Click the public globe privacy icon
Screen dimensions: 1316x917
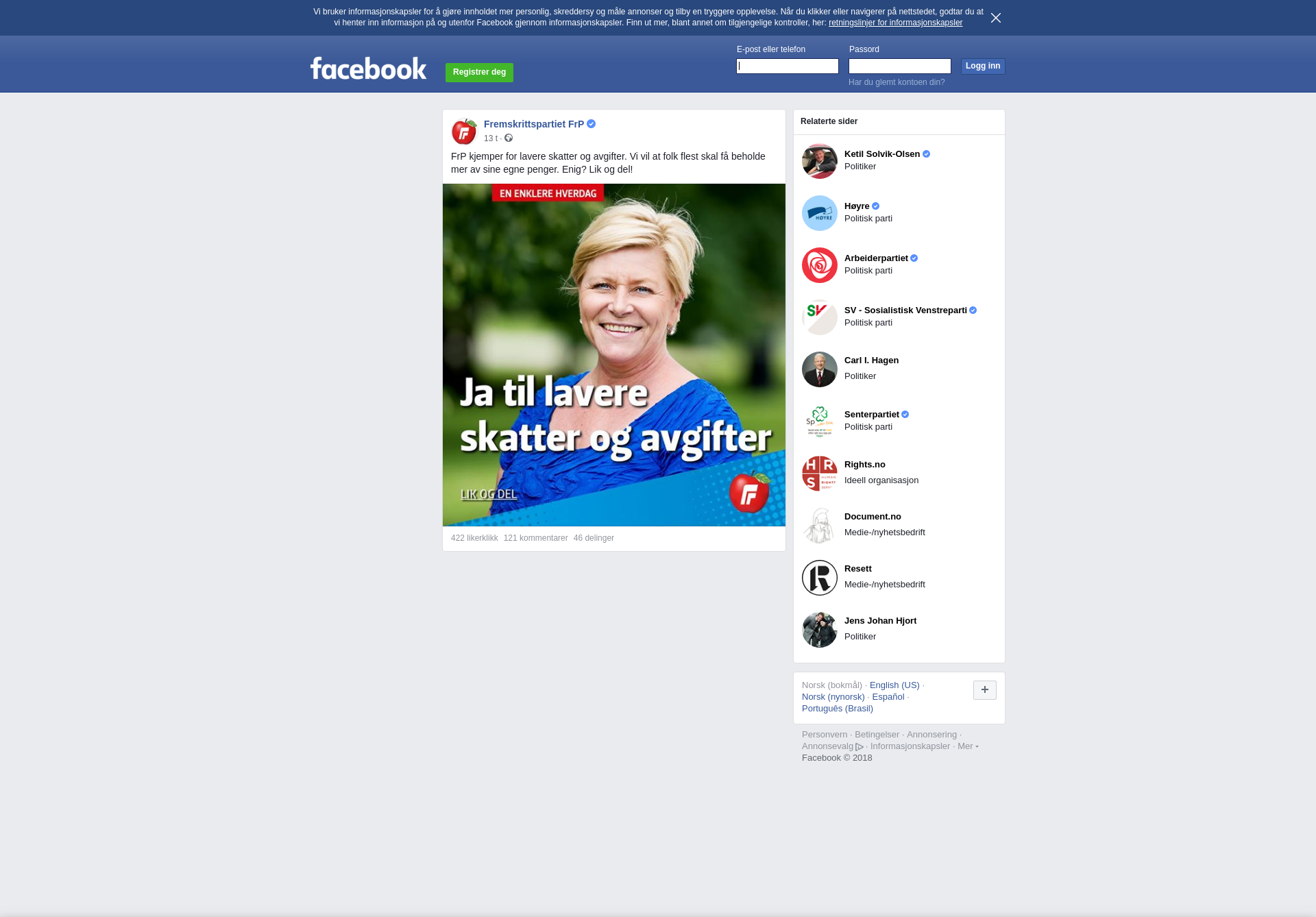tap(509, 138)
